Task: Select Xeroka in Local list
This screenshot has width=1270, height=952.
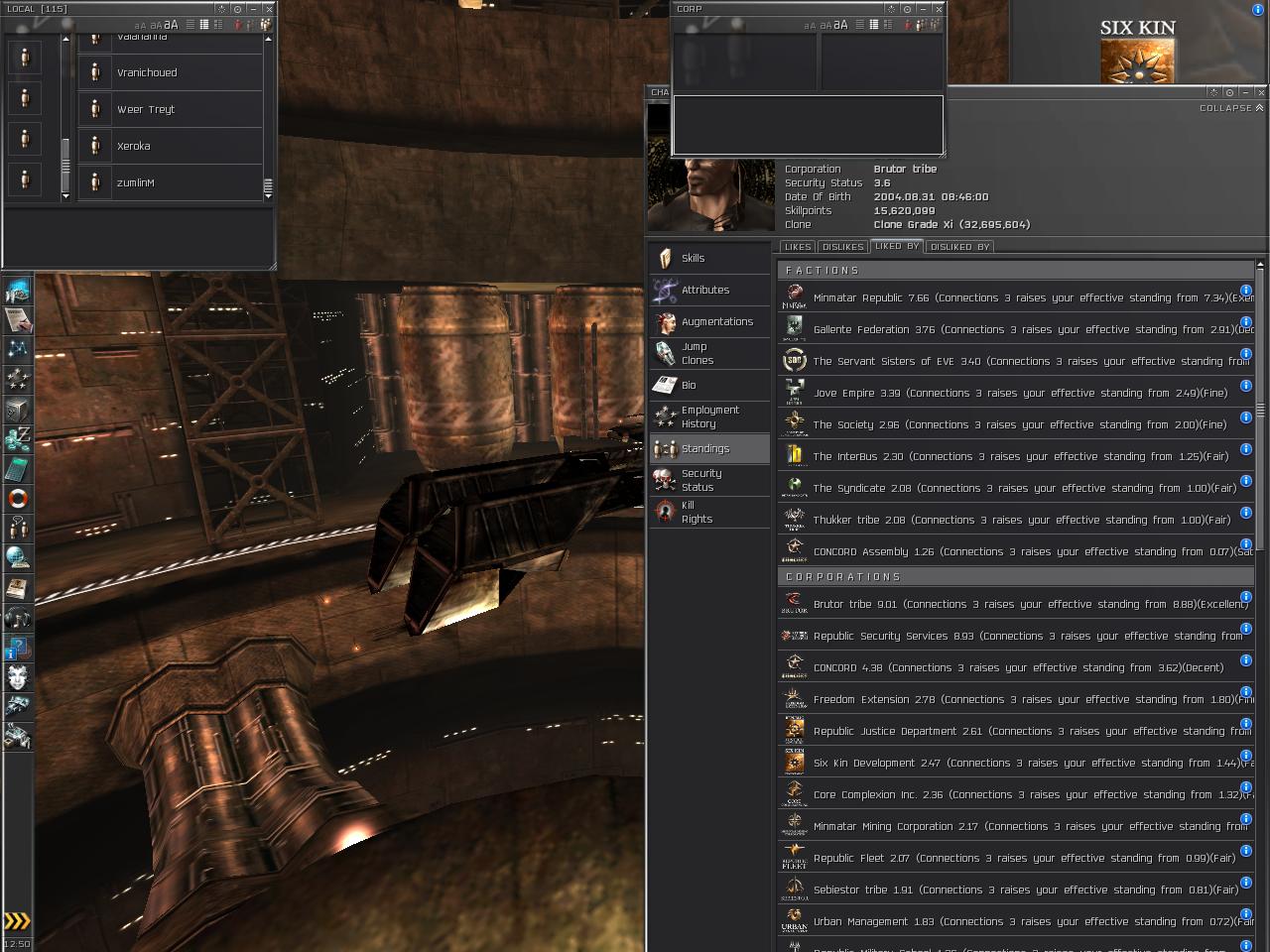Action: click(170, 146)
